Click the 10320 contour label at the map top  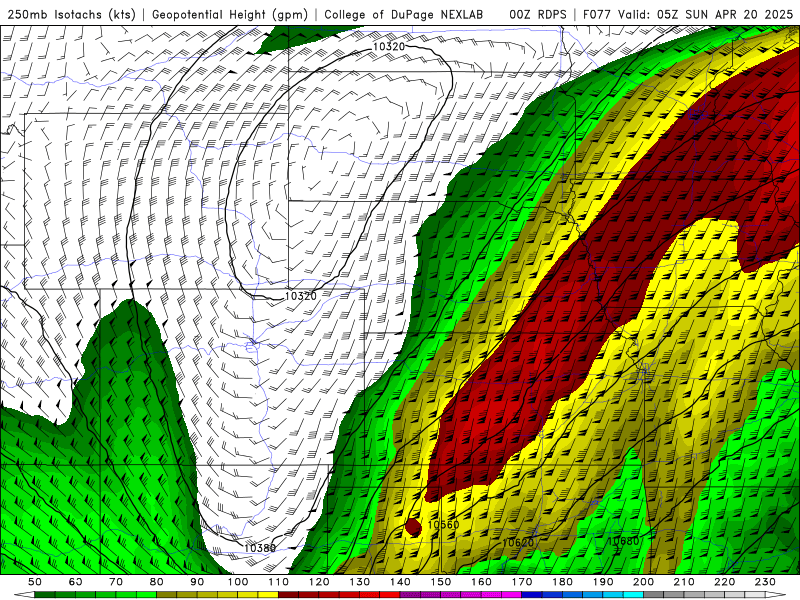[389, 47]
